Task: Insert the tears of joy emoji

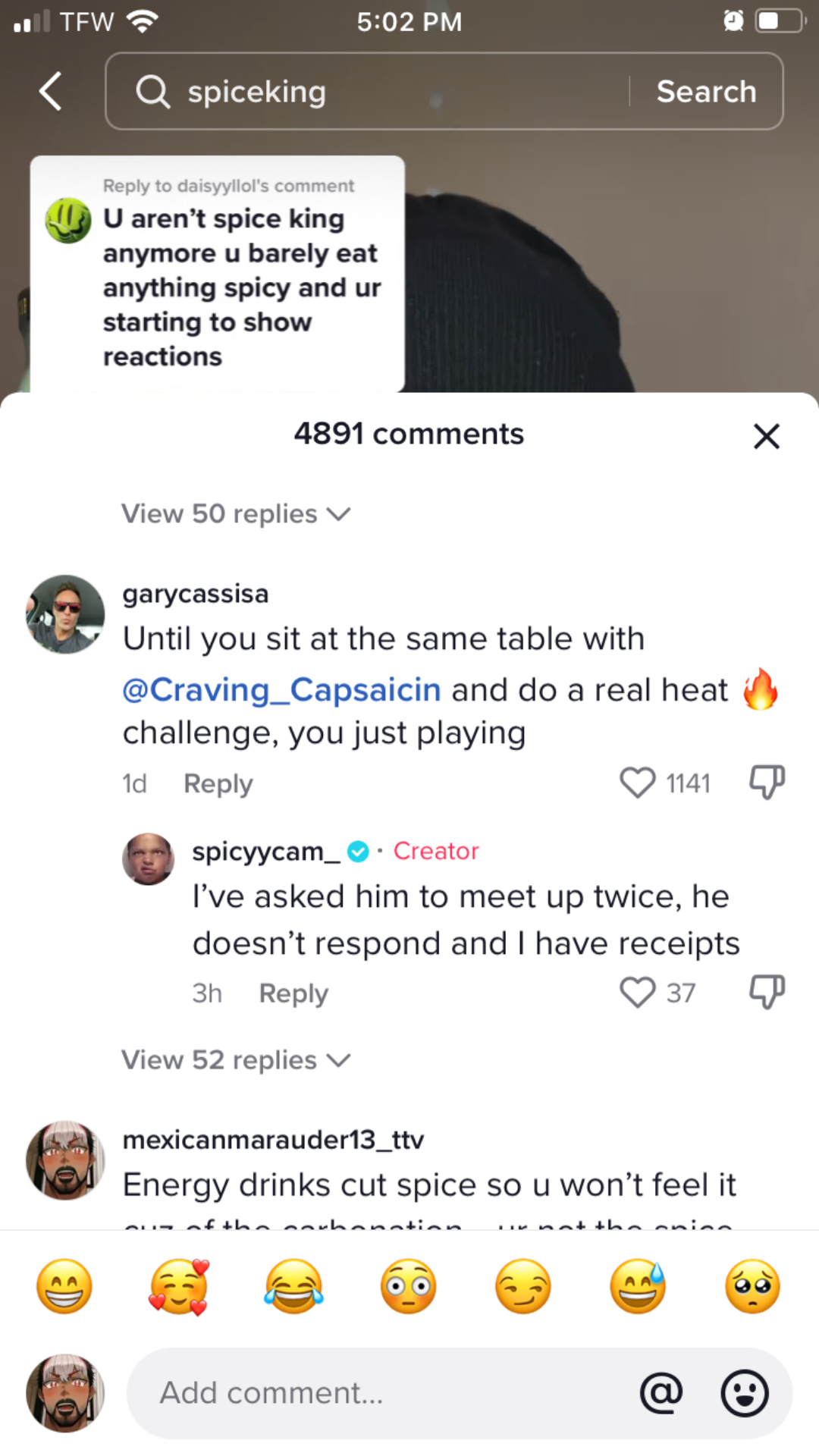Action: pos(293,1287)
